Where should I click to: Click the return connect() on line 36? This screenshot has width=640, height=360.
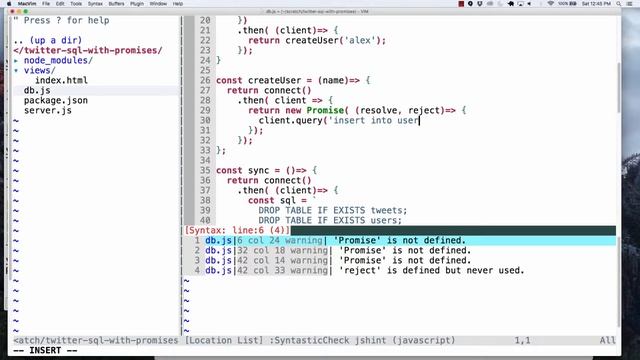coord(269,180)
